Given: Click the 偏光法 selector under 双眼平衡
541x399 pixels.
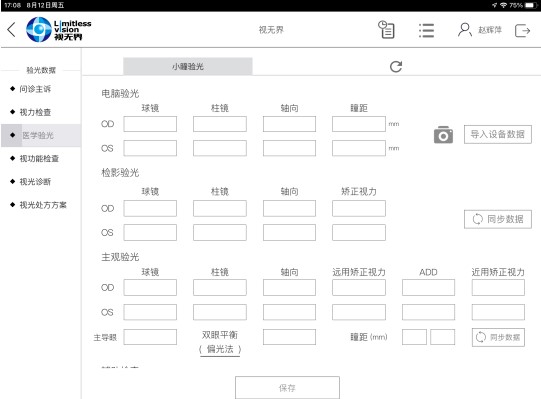Looking at the screenshot, I should pyautogui.click(x=220, y=349).
